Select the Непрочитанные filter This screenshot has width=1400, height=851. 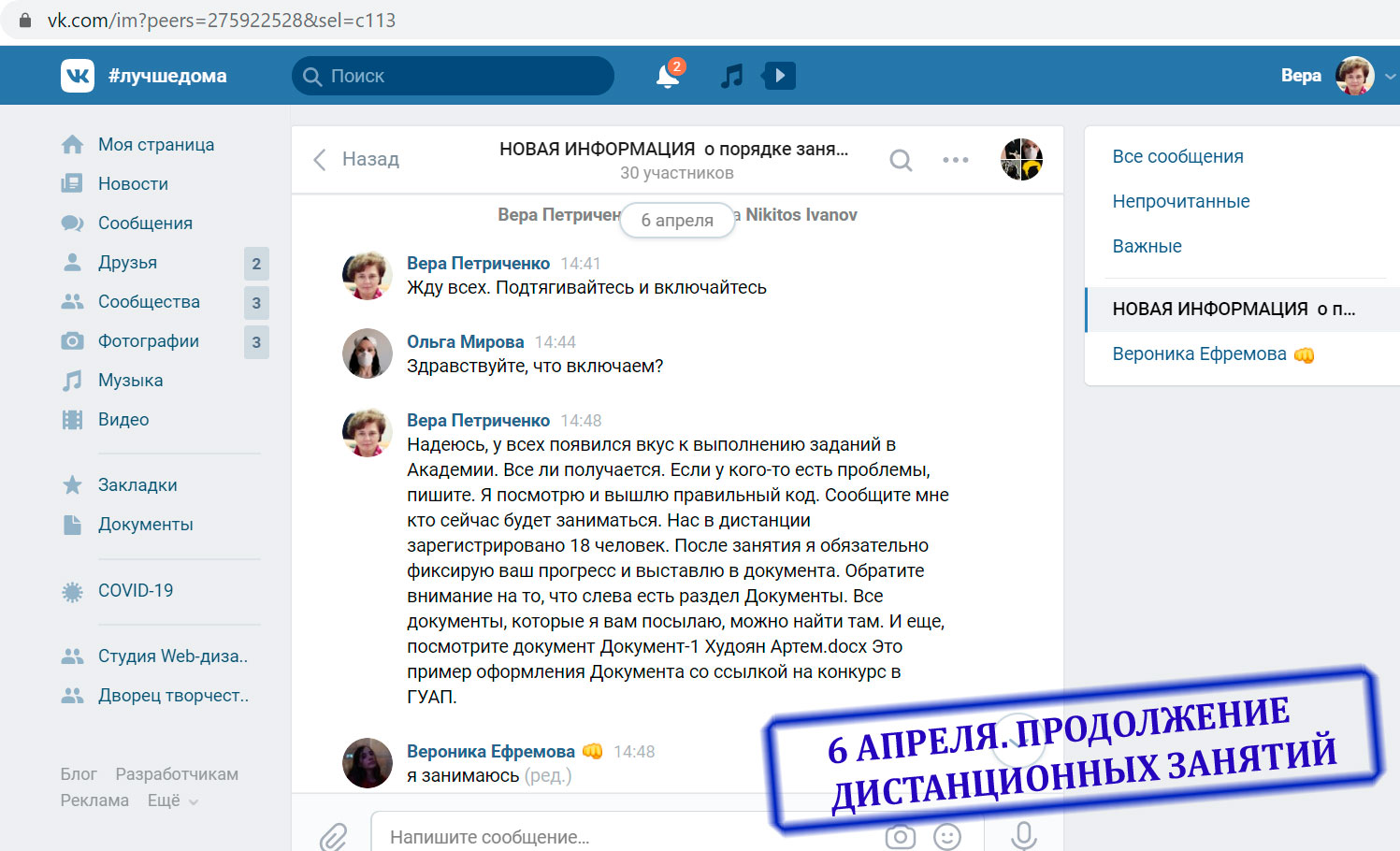point(1180,201)
